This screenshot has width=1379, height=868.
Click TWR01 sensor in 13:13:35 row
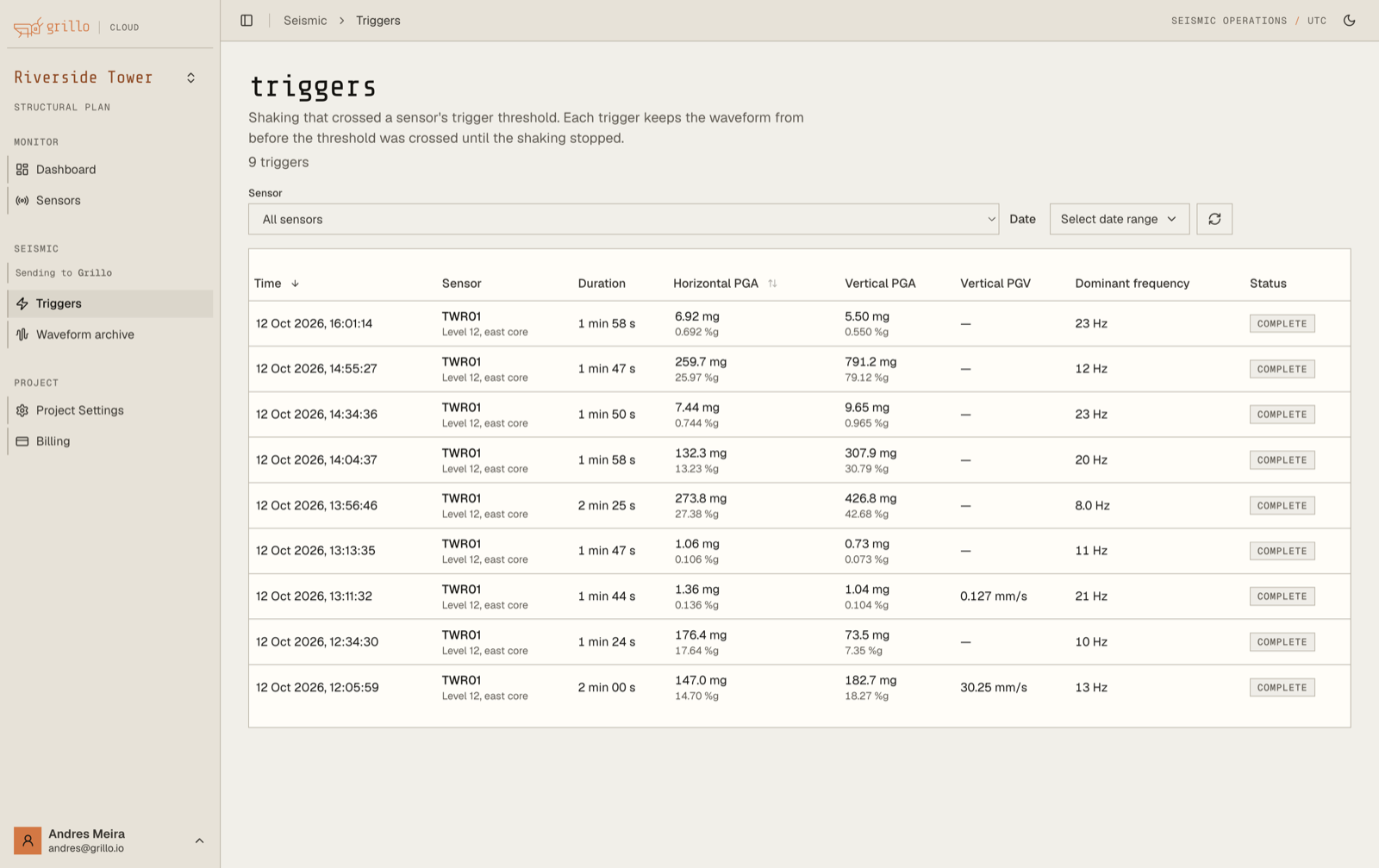(461, 544)
